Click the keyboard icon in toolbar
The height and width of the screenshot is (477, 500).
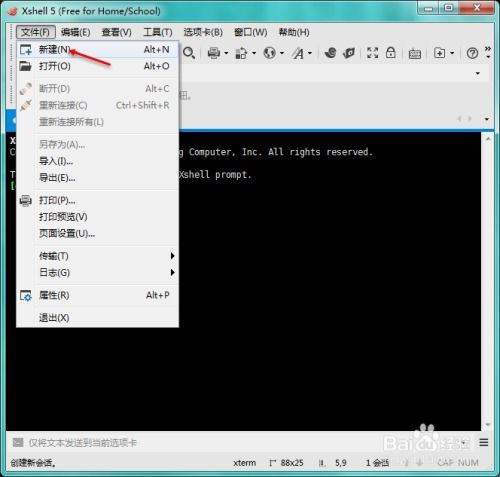(x=415, y=53)
